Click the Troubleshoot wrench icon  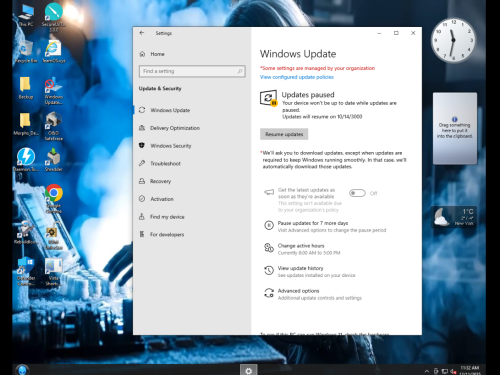pyautogui.click(x=142, y=163)
